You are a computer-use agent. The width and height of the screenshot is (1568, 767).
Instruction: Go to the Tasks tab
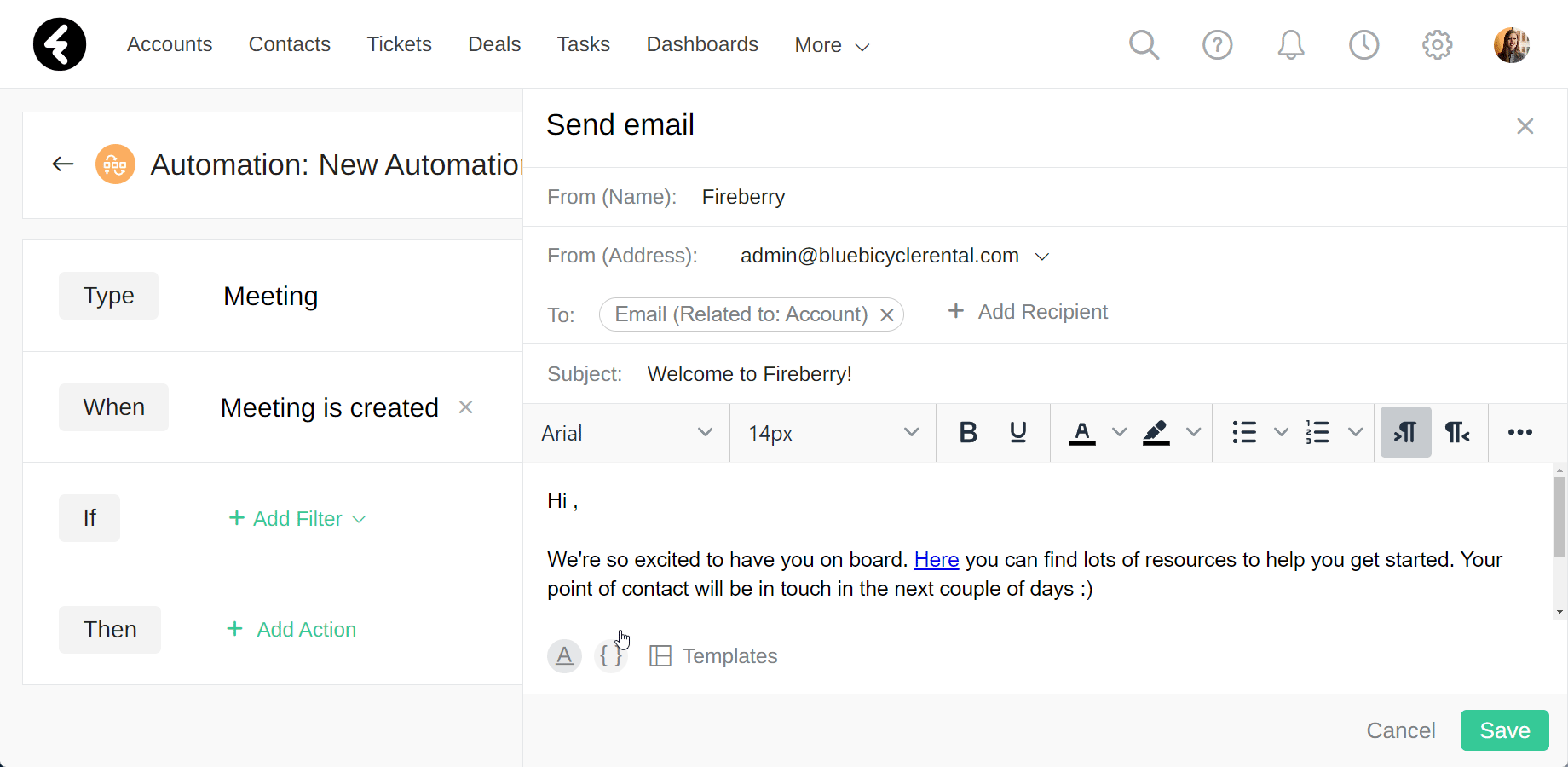(584, 44)
